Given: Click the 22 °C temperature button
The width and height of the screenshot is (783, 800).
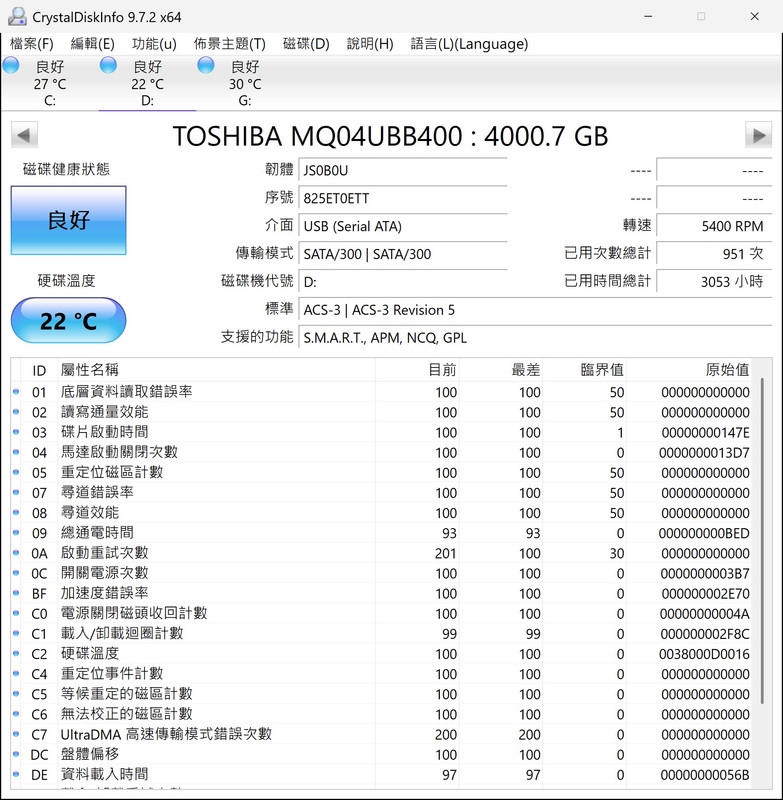Looking at the screenshot, I should [68, 320].
